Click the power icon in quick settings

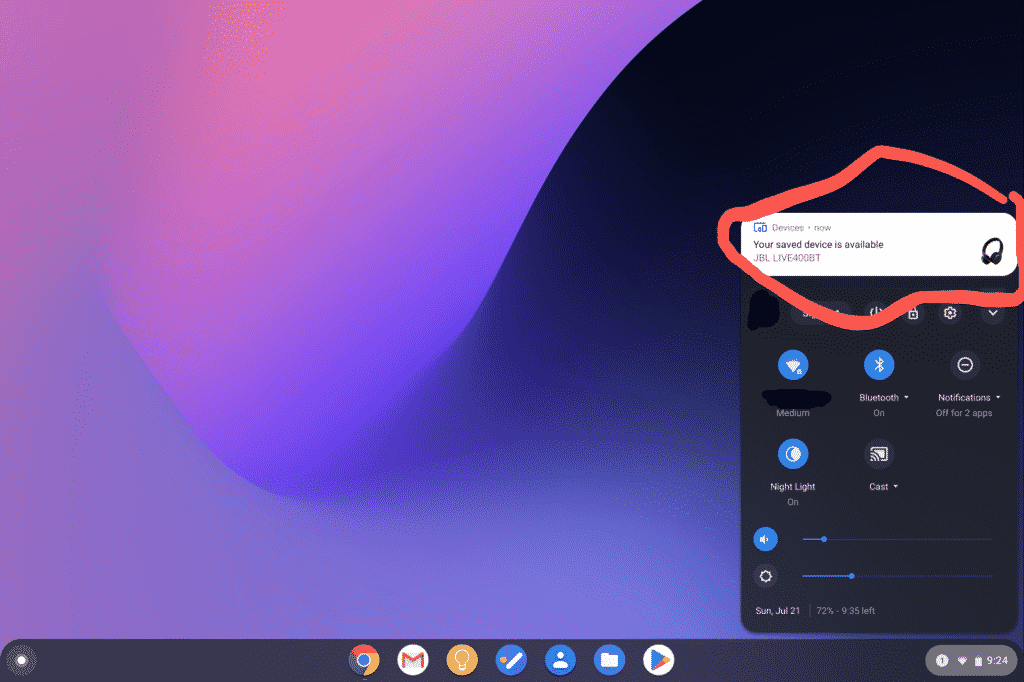(x=877, y=312)
